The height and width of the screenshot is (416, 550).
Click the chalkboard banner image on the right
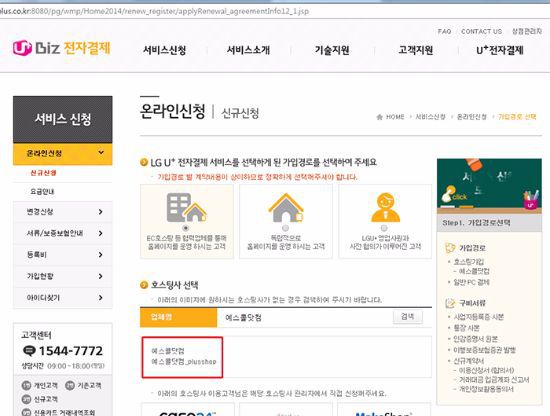tap(489, 186)
